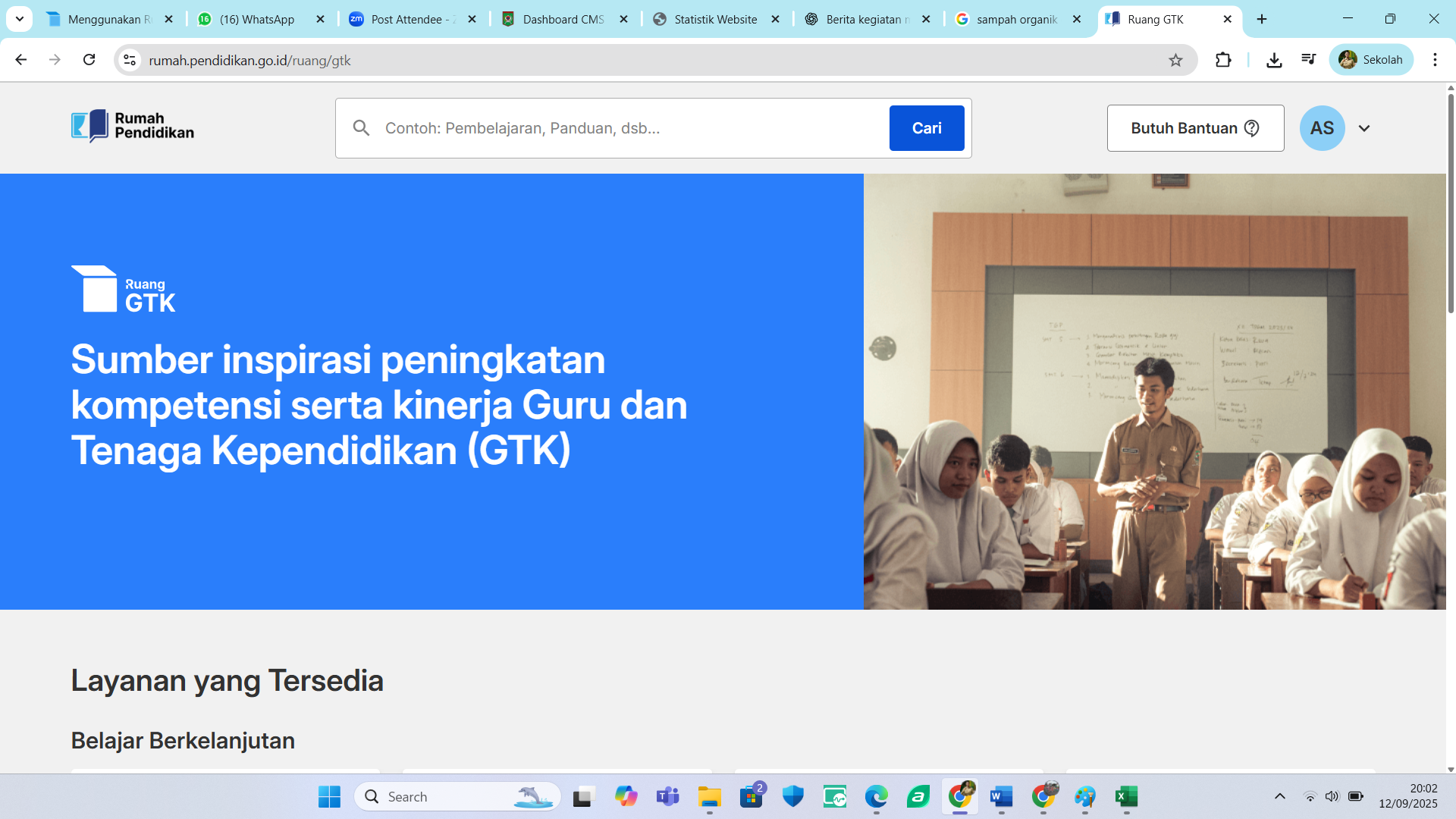1456x819 pixels.
Task: Bookmark this page with star icon
Action: 1175,60
